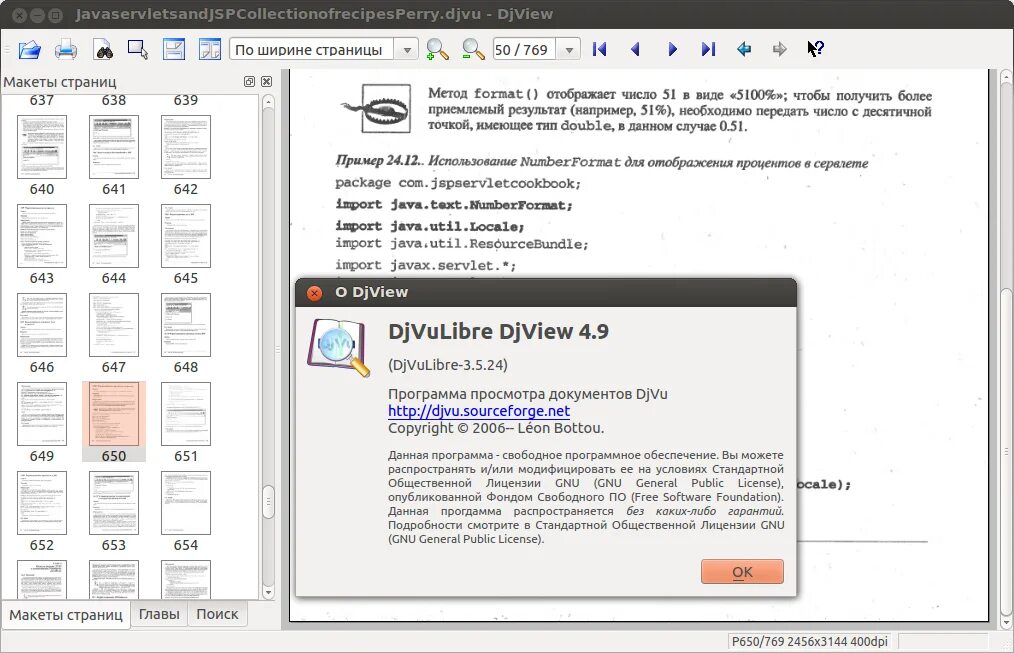Image resolution: width=1014 pixels, height=653 pixels.
Task: Open a document with the folder icon
Action: (x=29, y=49)
